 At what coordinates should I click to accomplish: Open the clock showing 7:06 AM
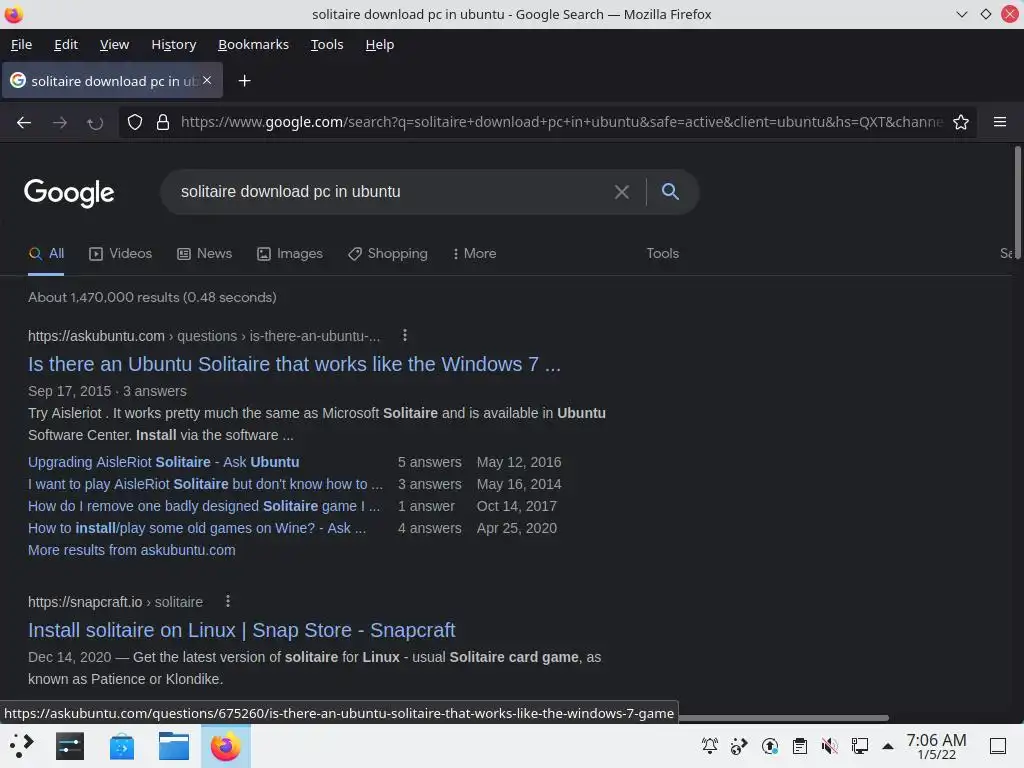[x=936, y=746]
